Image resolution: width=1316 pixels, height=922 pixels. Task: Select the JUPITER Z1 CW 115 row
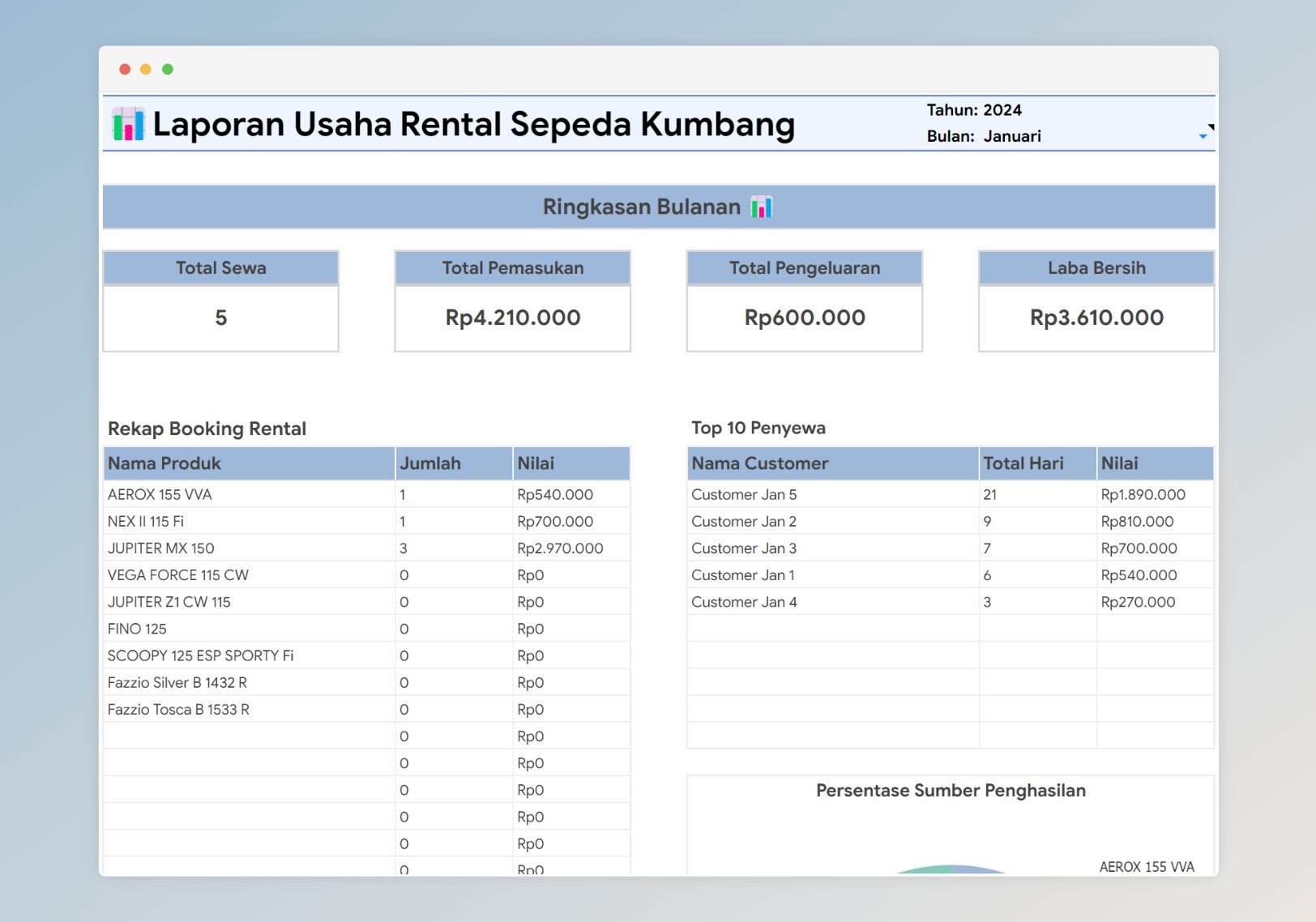click(x=366, y=601)
